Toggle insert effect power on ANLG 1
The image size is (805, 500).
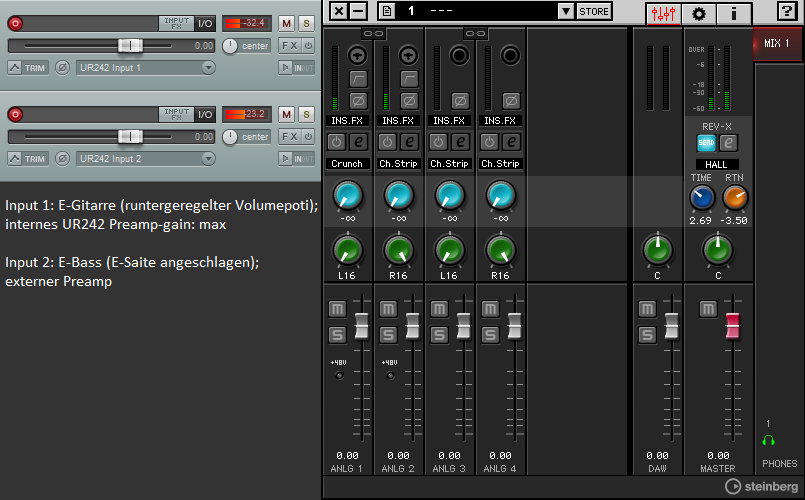[336, 142]
